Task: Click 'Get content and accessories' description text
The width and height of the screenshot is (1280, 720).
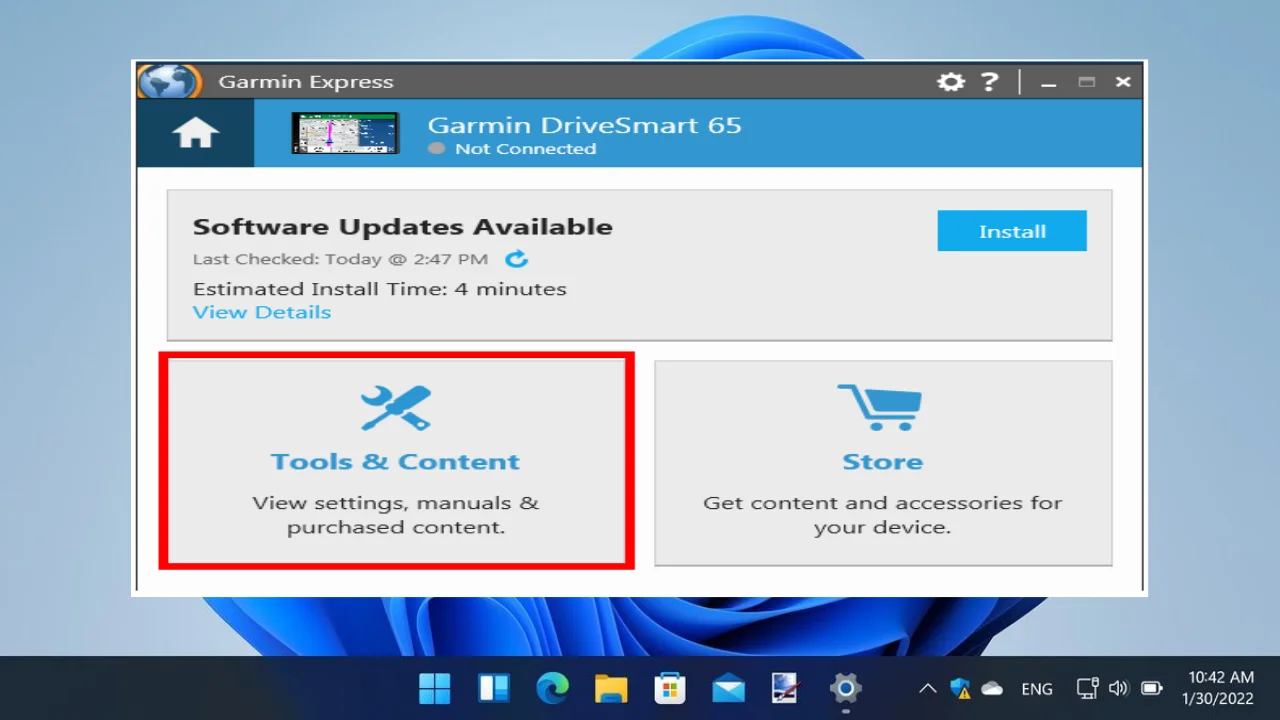Action: tap(882, 515)
